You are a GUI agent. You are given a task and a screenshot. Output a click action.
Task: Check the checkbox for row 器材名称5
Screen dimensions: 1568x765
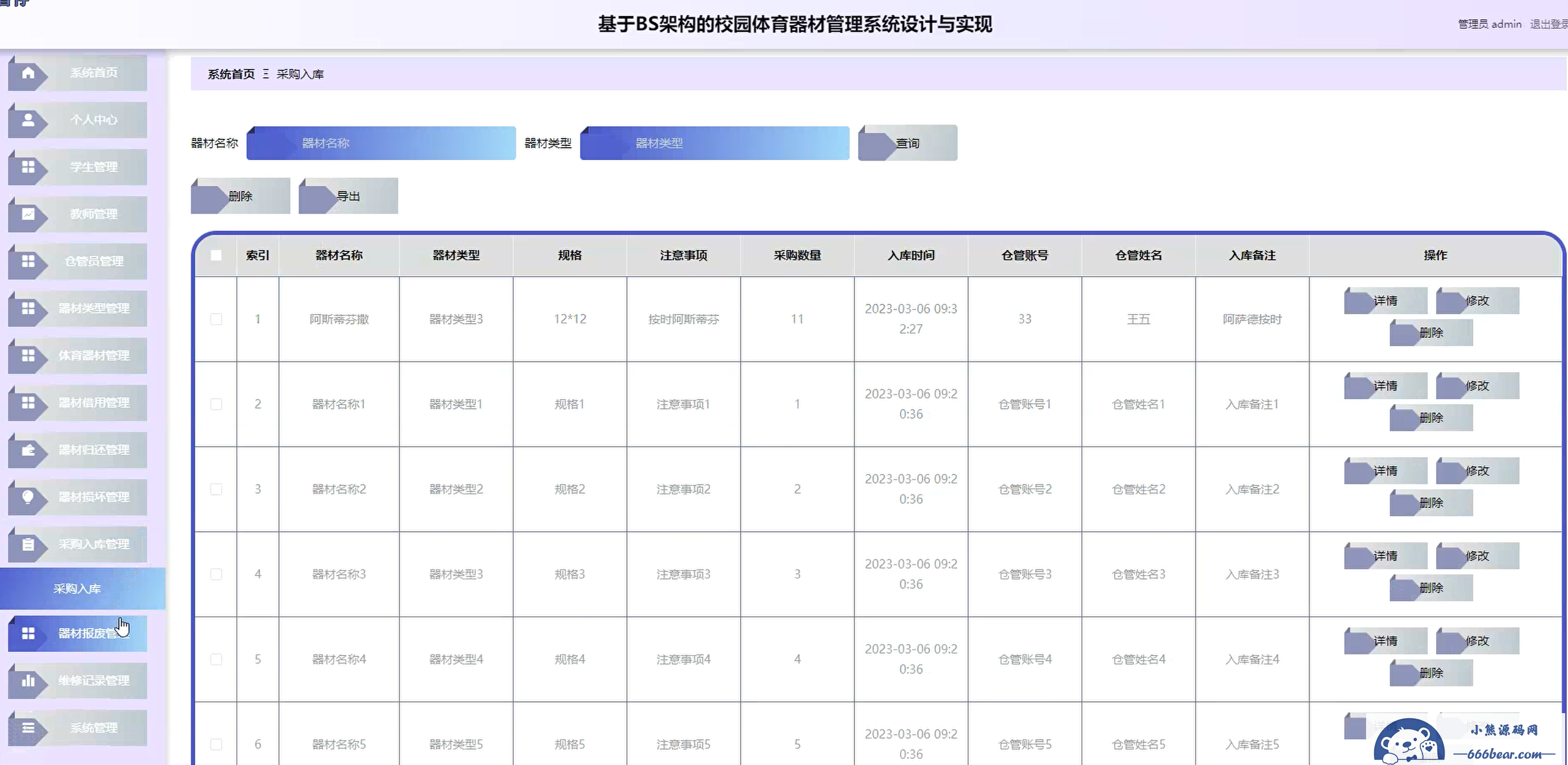pos(216,744)
